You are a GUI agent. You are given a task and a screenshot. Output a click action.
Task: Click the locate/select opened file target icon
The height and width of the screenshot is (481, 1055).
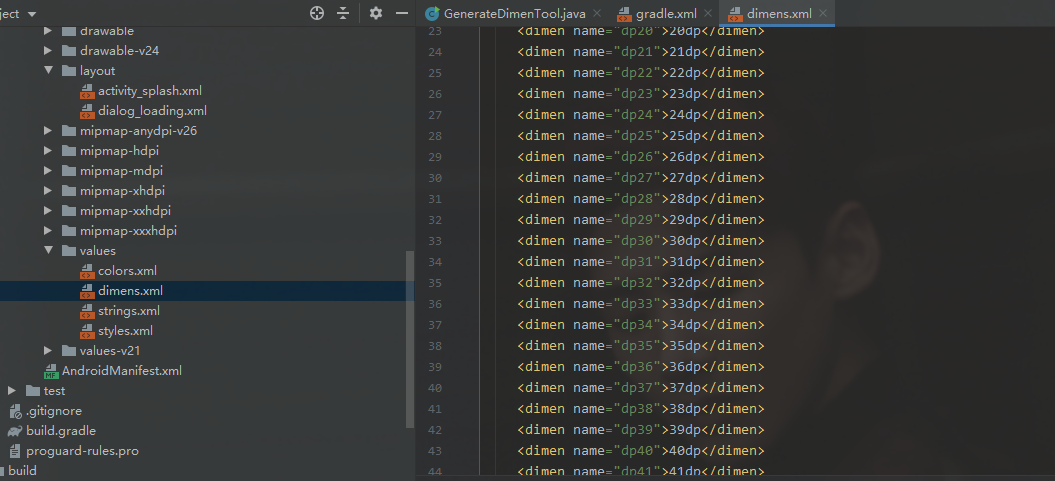coord(317,13)
